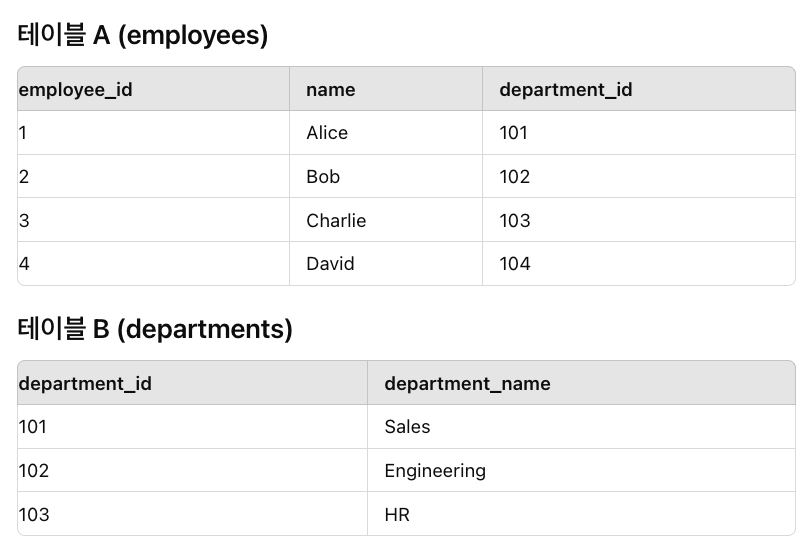Click the 테이블 A (employees) heading
This screenshot has height=554, width=812.
click(x=142, y=35)
